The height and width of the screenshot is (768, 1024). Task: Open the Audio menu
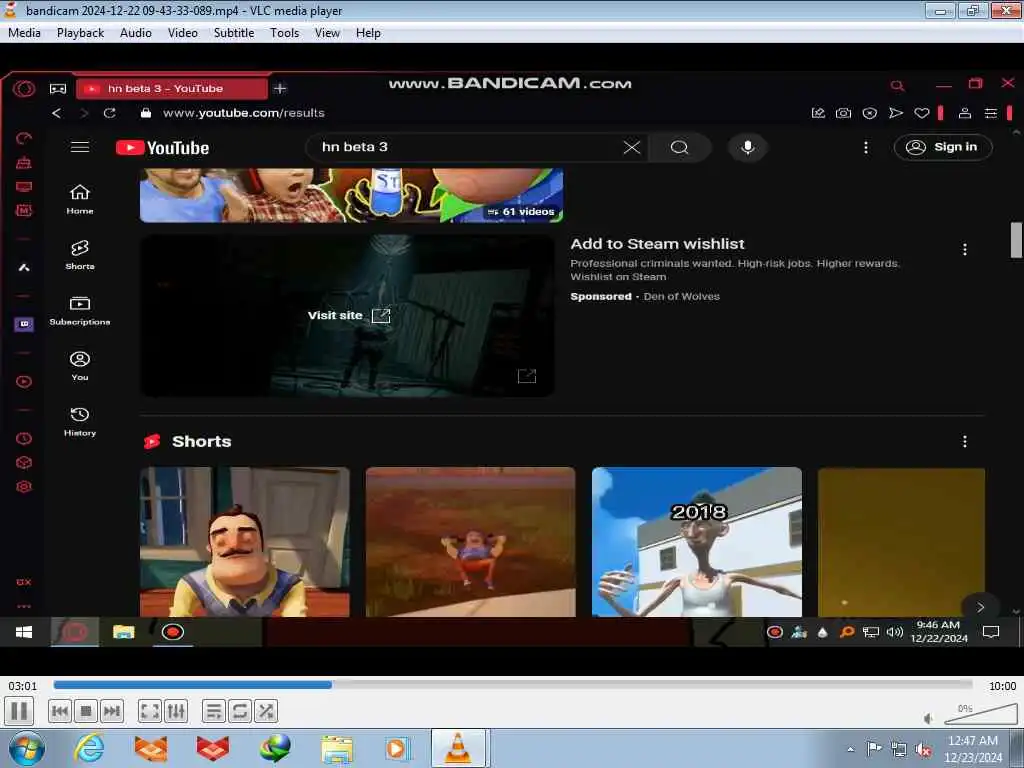pyautogui.click(x=136, y=33)
